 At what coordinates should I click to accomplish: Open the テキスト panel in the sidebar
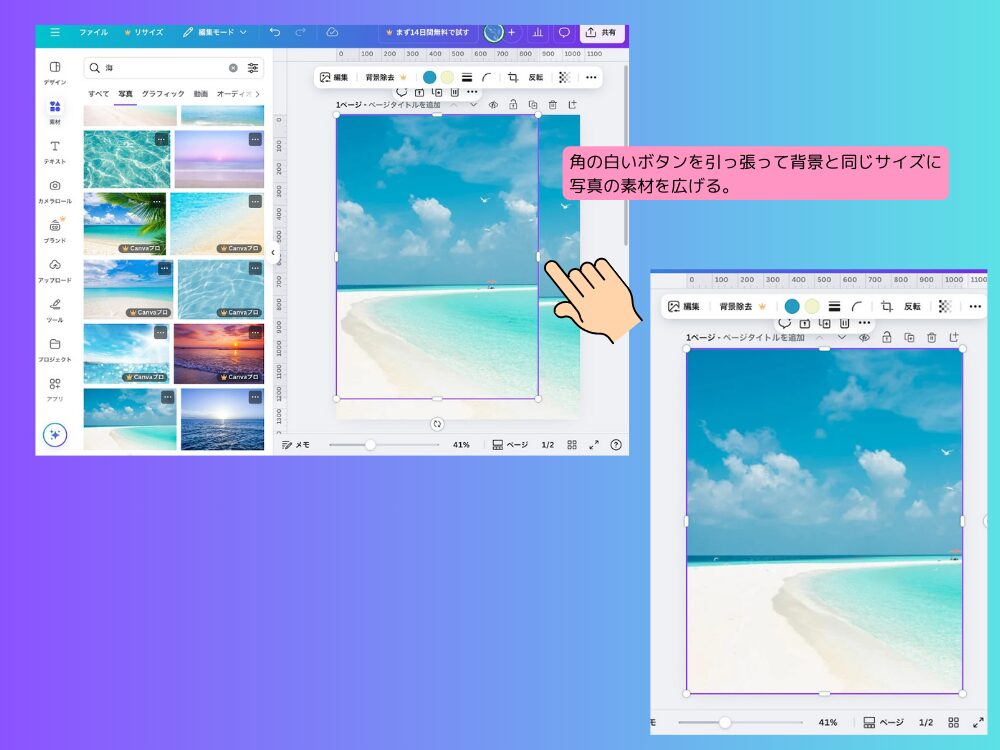click(55, 150)
